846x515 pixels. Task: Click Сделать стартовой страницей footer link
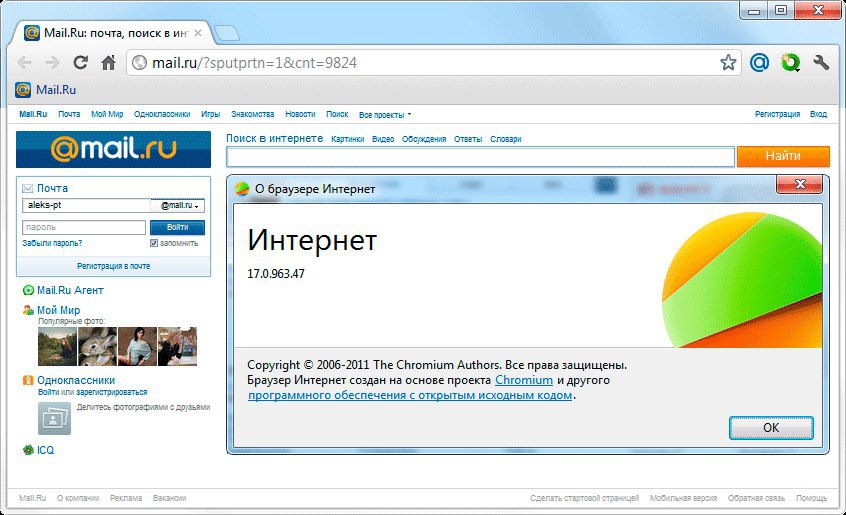click(x=584, y=498)
